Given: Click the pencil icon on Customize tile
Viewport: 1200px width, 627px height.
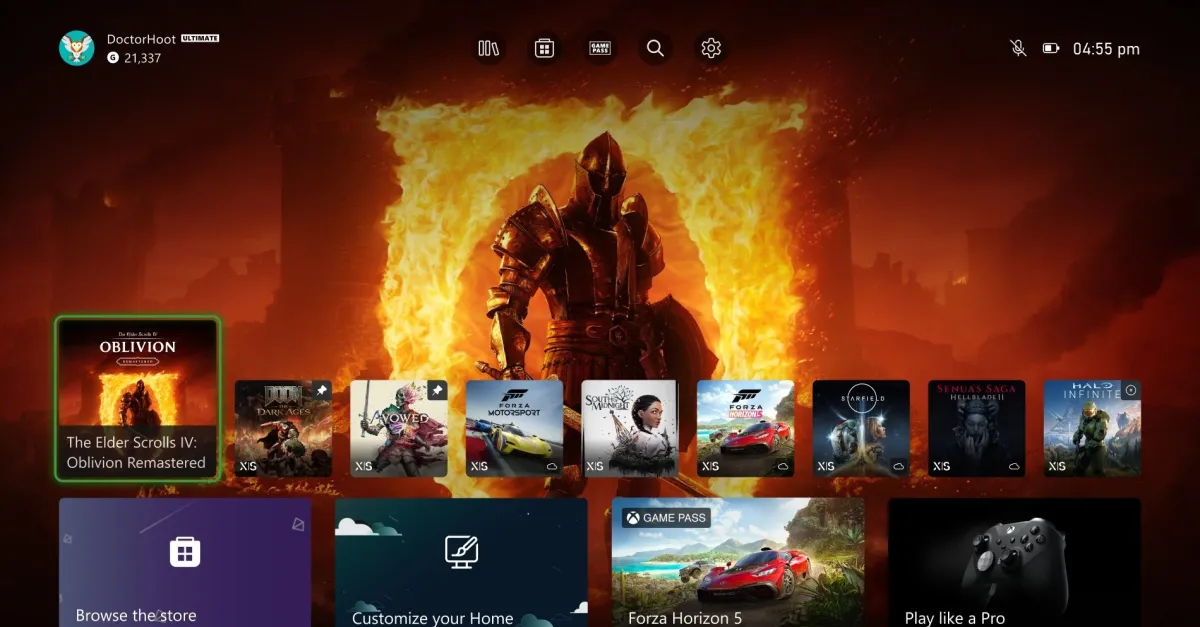Looking at the screenshot, I should pyautogui.click(x=460, y=551).
